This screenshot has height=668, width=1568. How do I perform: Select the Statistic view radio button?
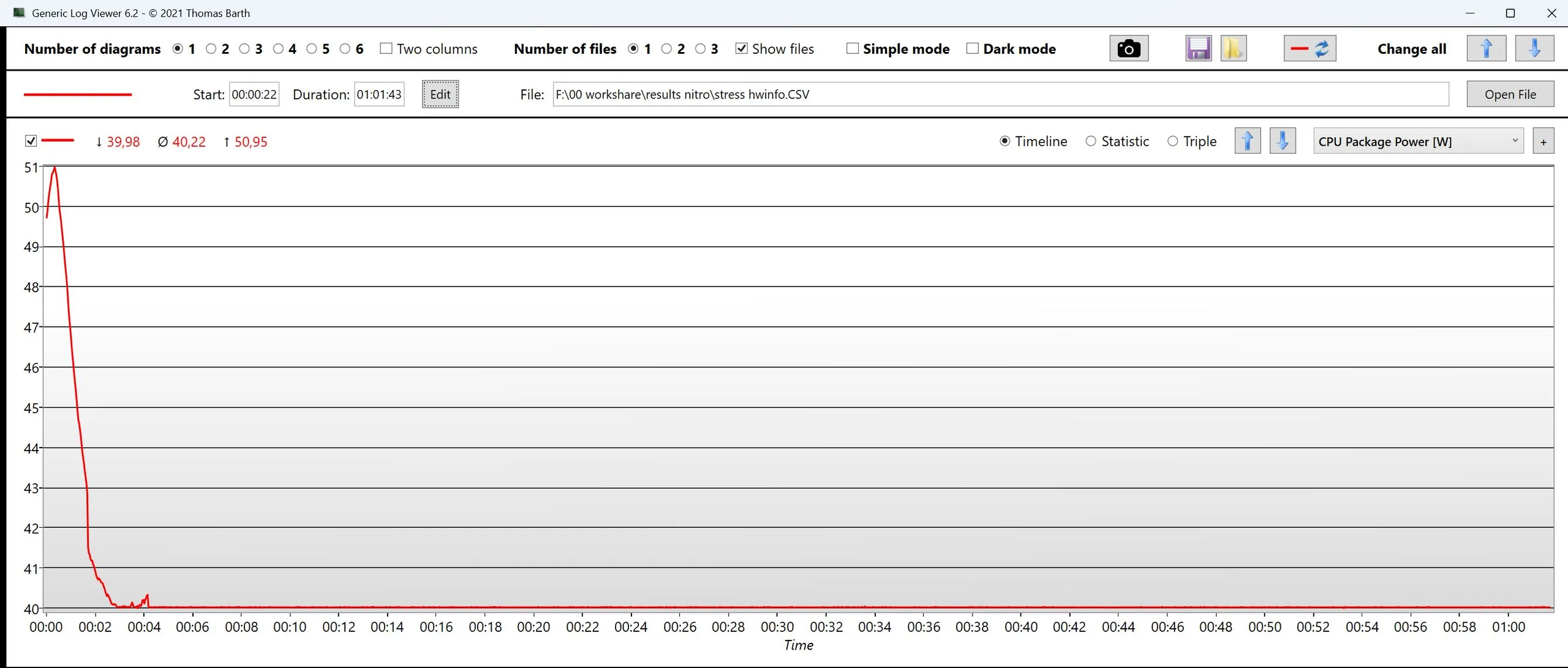point(1091,141)
